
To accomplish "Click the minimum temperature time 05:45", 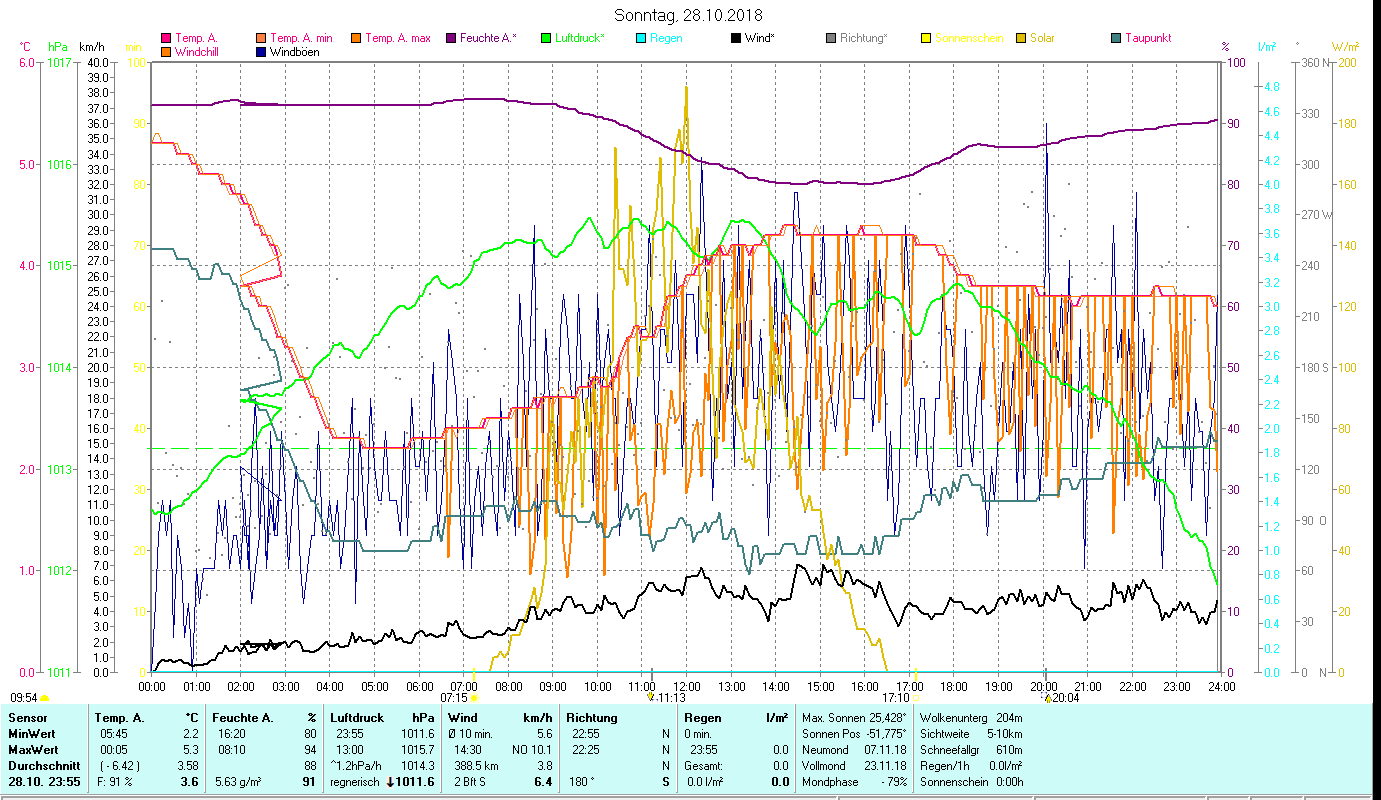I will point(113,734).
